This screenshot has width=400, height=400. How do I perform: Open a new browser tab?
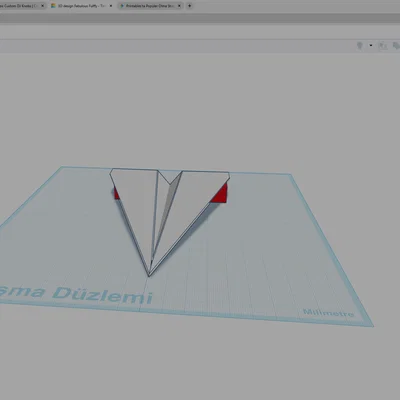189,6
